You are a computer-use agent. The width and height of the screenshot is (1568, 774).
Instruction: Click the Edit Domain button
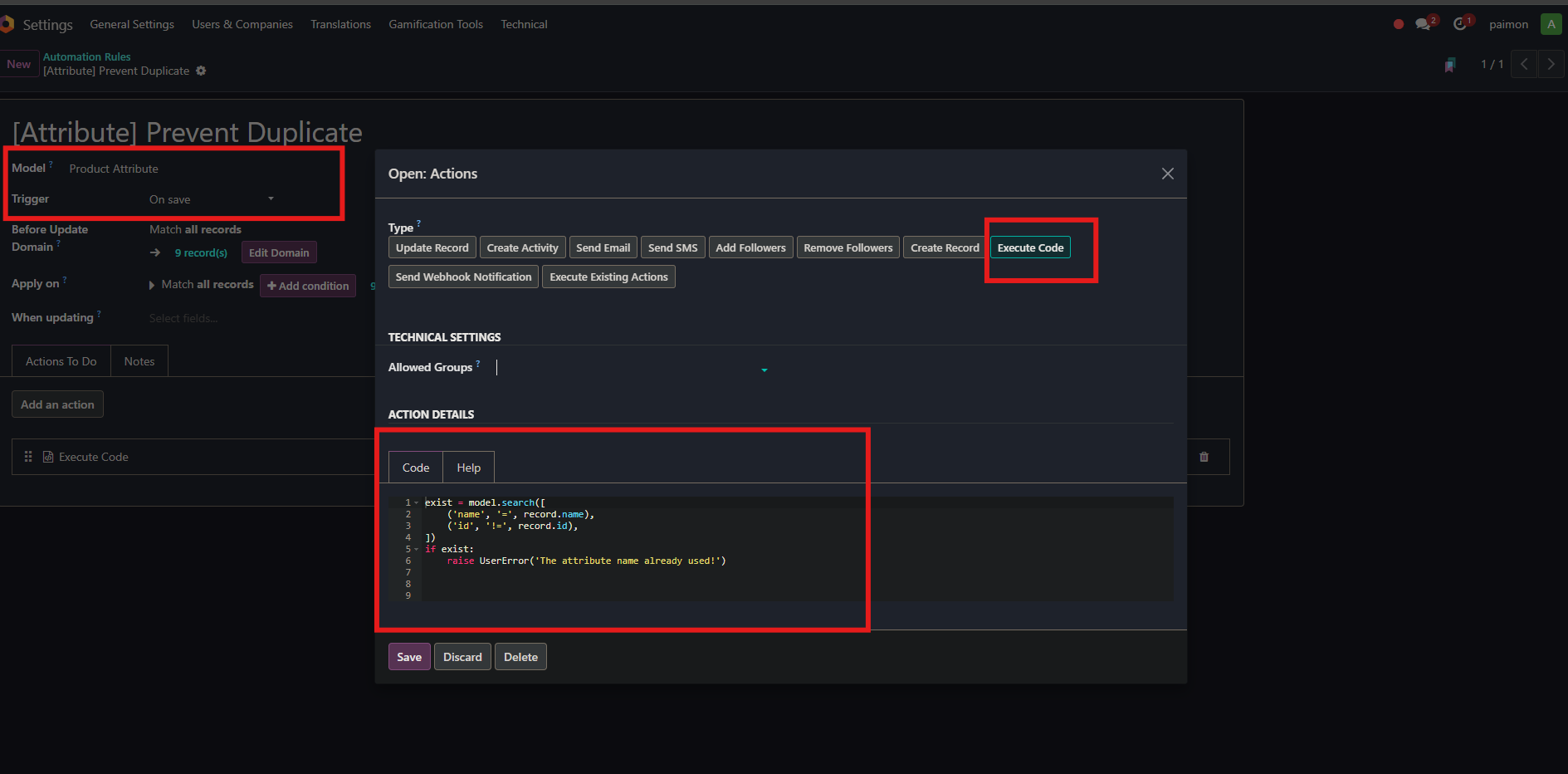click(x=279, y=252)
